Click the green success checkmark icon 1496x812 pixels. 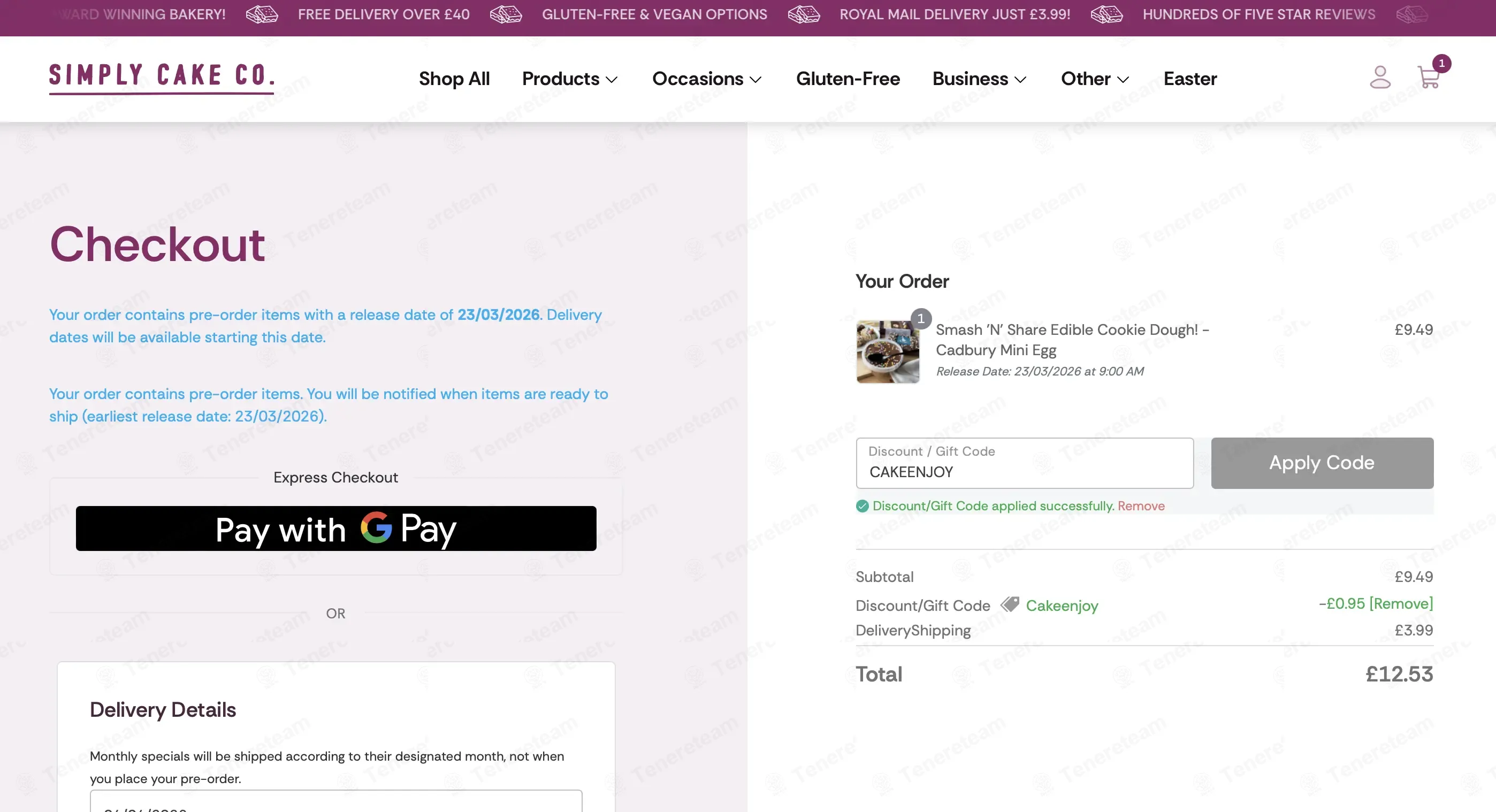[x=862, y=506]
